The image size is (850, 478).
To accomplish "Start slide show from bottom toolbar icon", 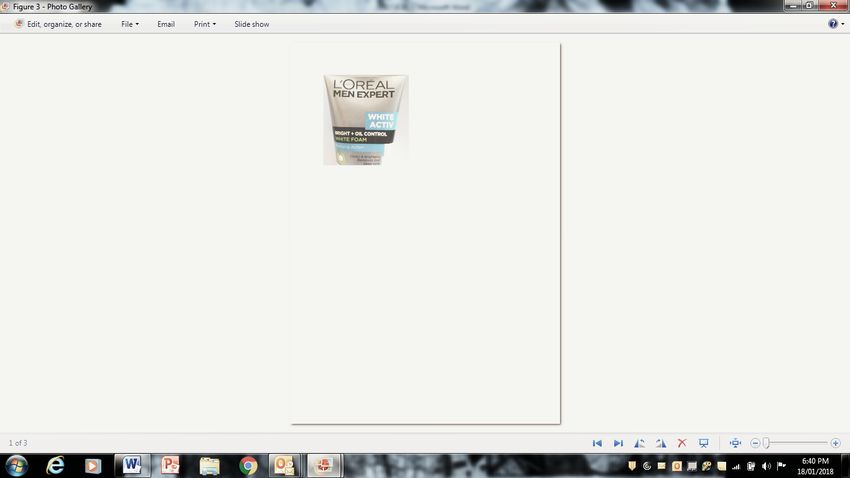I will coord(704,443).
